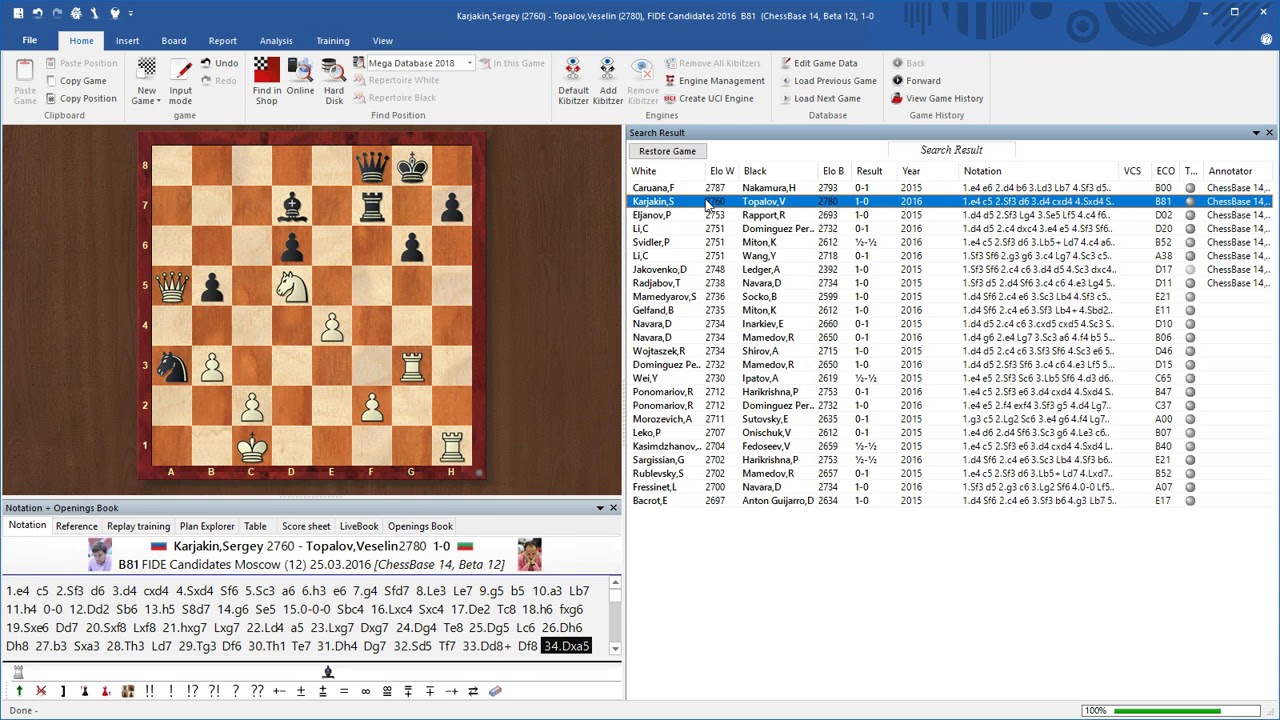Select the Eljanov,P vs Rapport,R game row
This screenshot has height=720, width=1280.
(x=949, y=215)
